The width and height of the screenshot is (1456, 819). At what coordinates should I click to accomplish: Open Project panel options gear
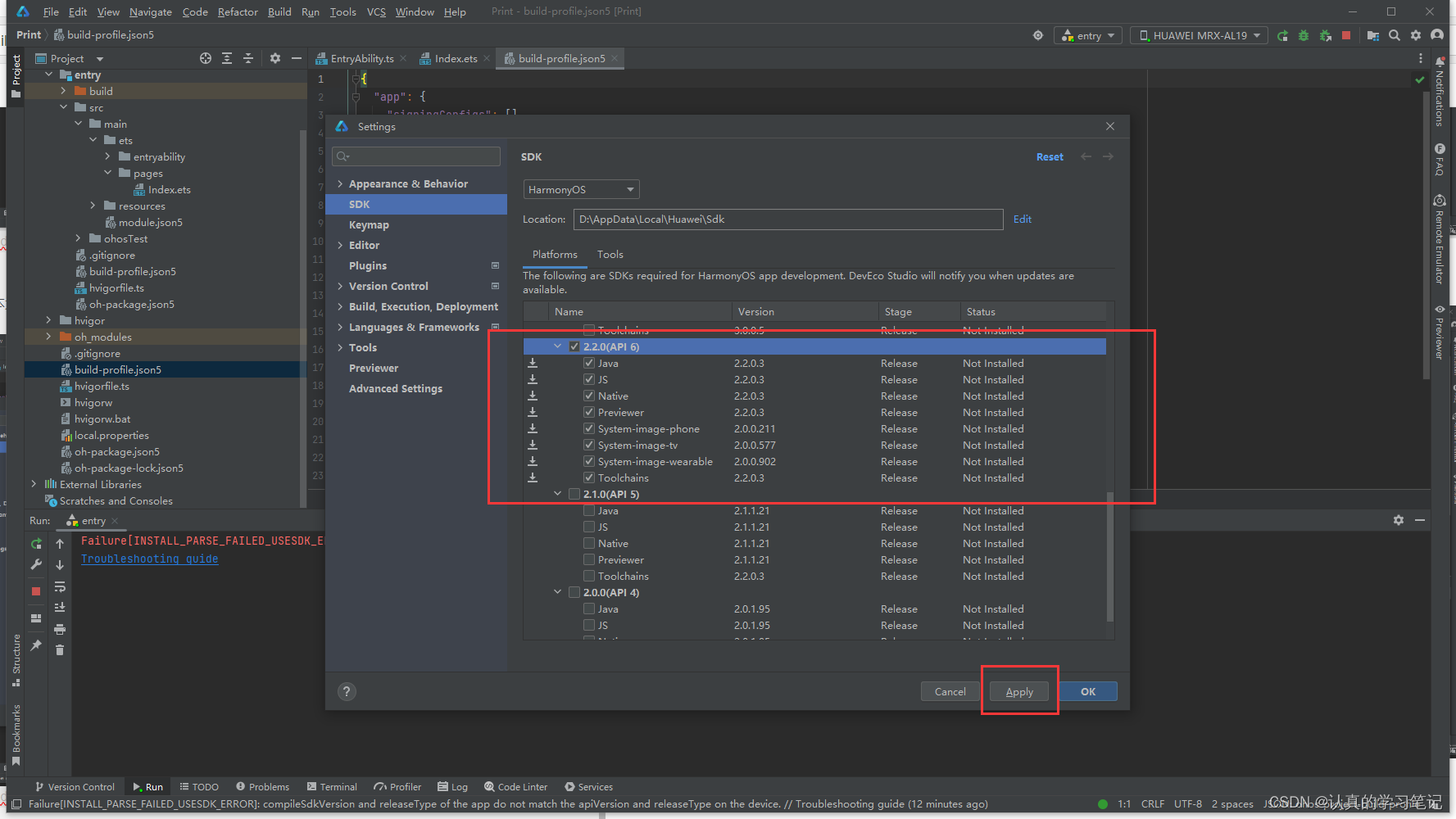pos(275,58)
